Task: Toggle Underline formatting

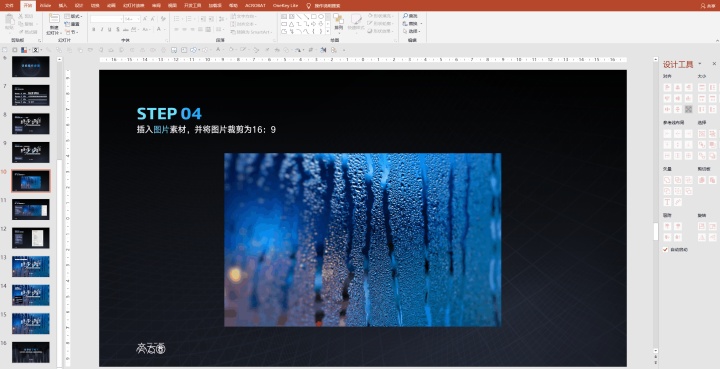Action: click(109, 29)
